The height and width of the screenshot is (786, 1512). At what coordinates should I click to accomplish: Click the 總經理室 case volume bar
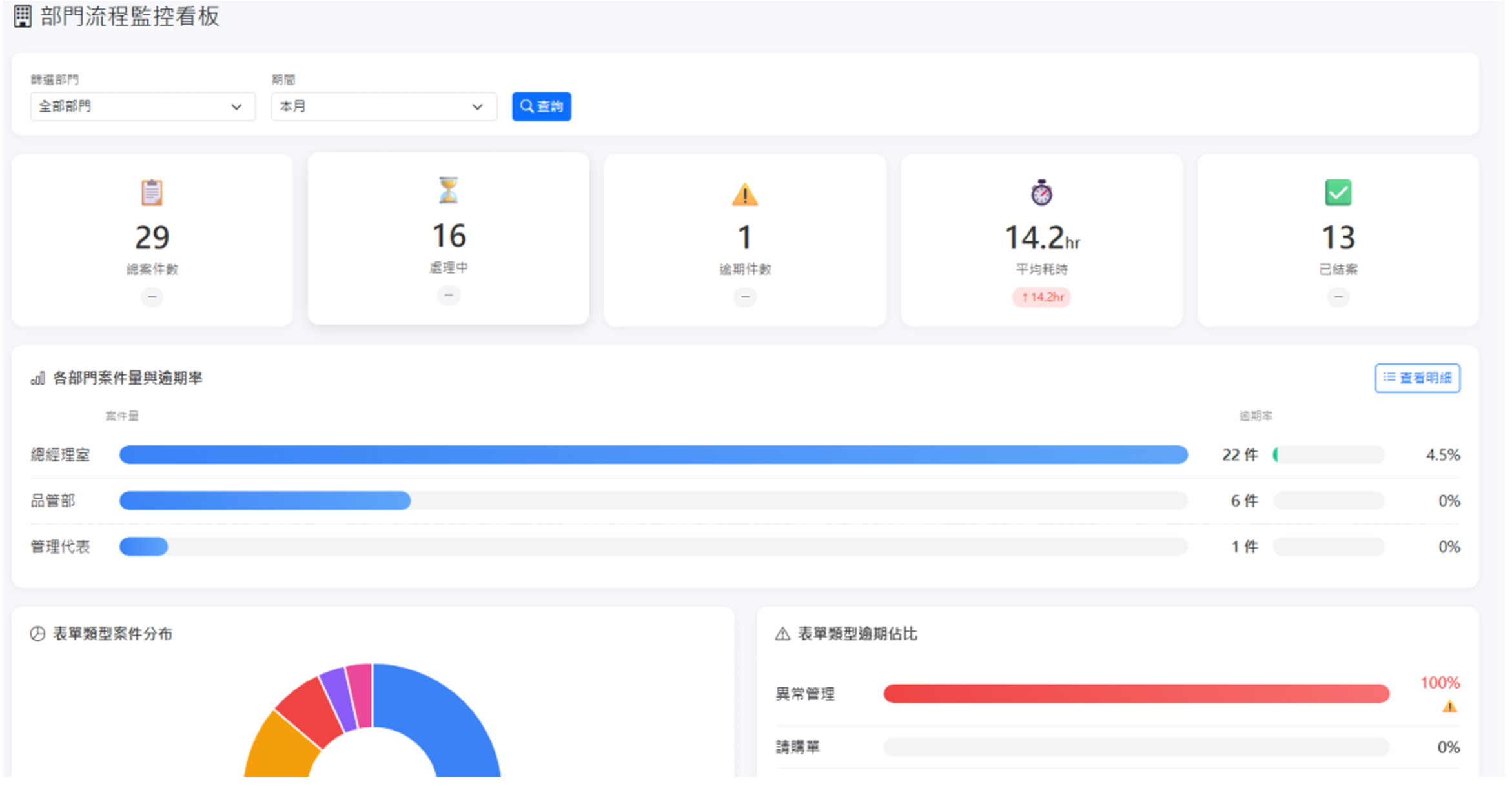(x=653, y=455)
